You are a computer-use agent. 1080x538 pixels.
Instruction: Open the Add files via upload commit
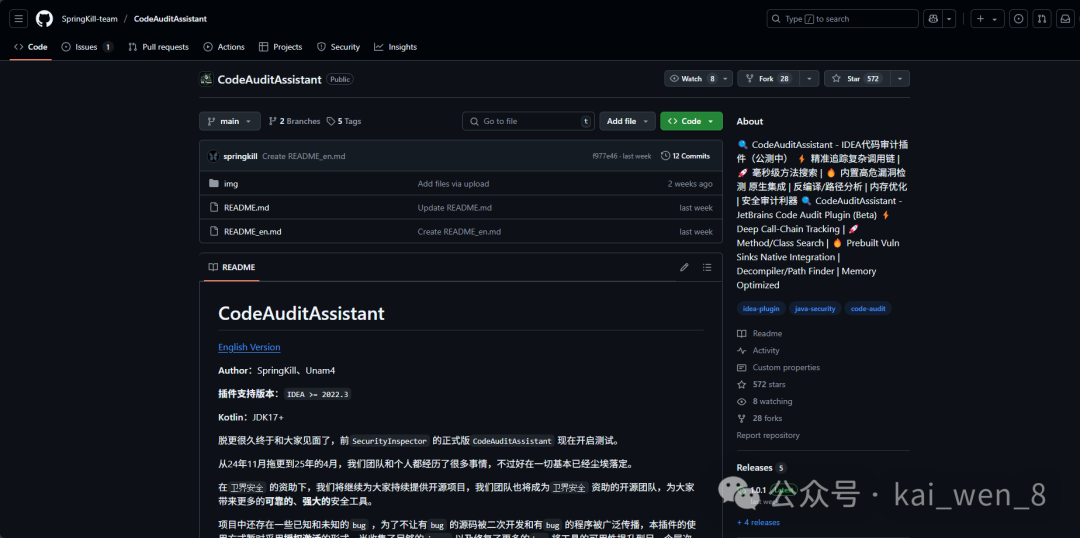[x=453, y=184]
